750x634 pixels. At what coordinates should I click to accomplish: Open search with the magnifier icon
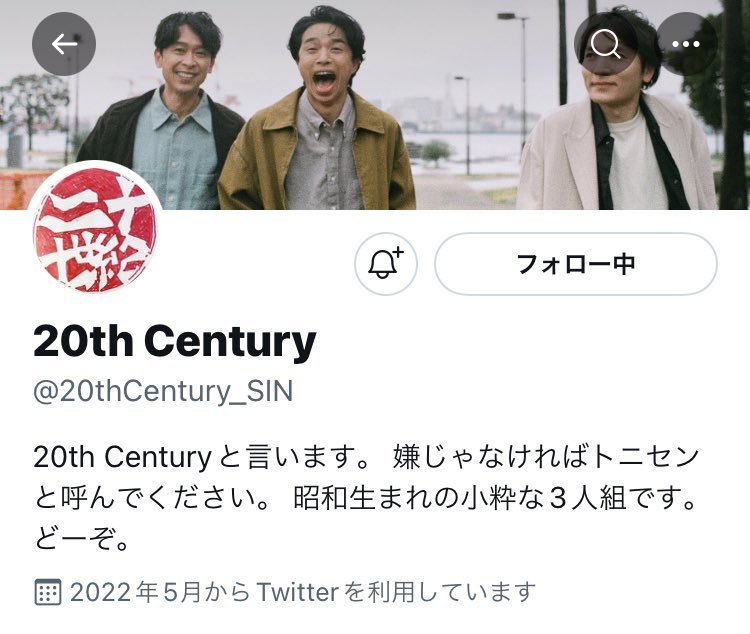pyautogui.click(x=606, y=44)
